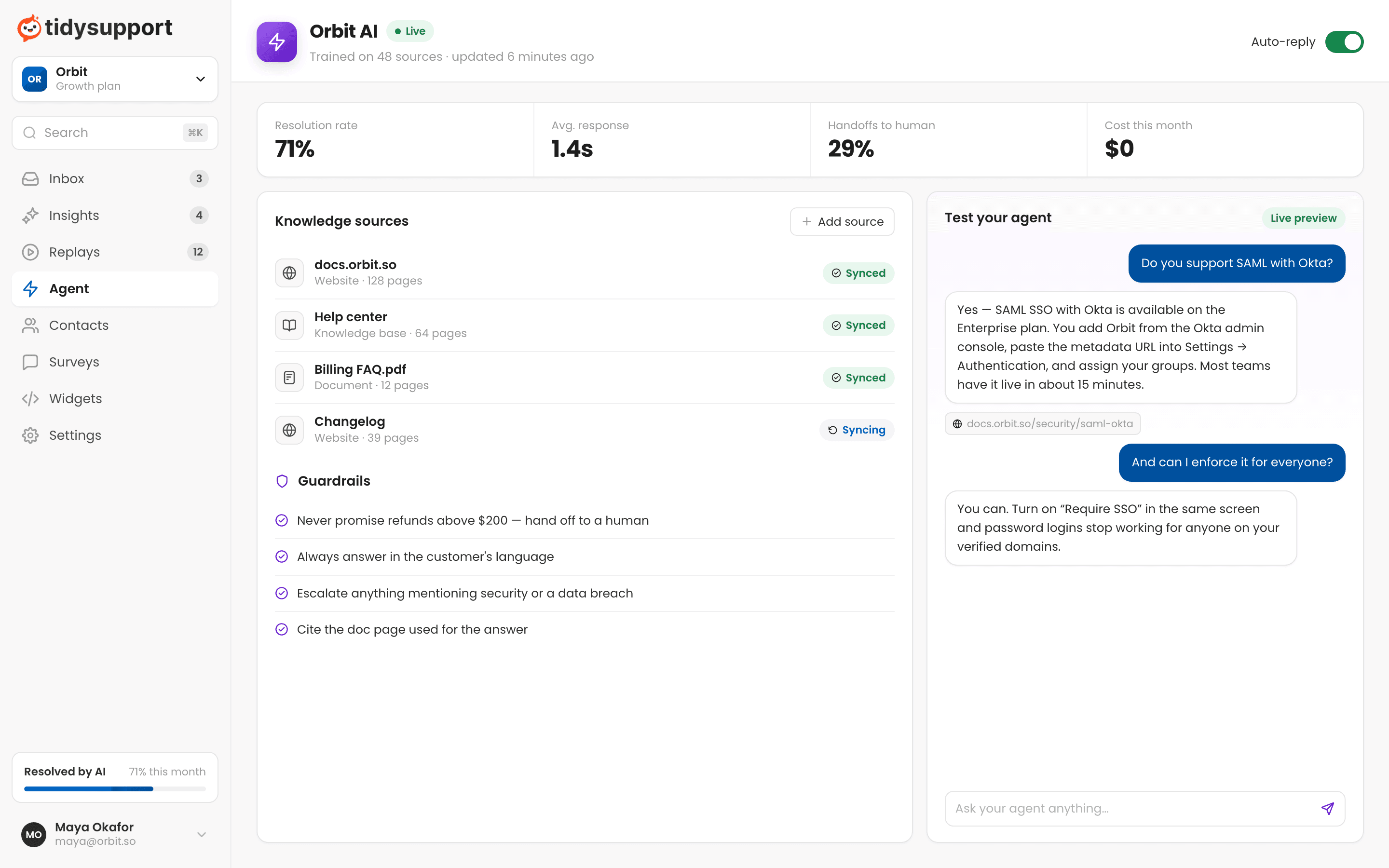Click the OR workspace badge
This screenshot has height=868, width=1389.
(34, 79)
